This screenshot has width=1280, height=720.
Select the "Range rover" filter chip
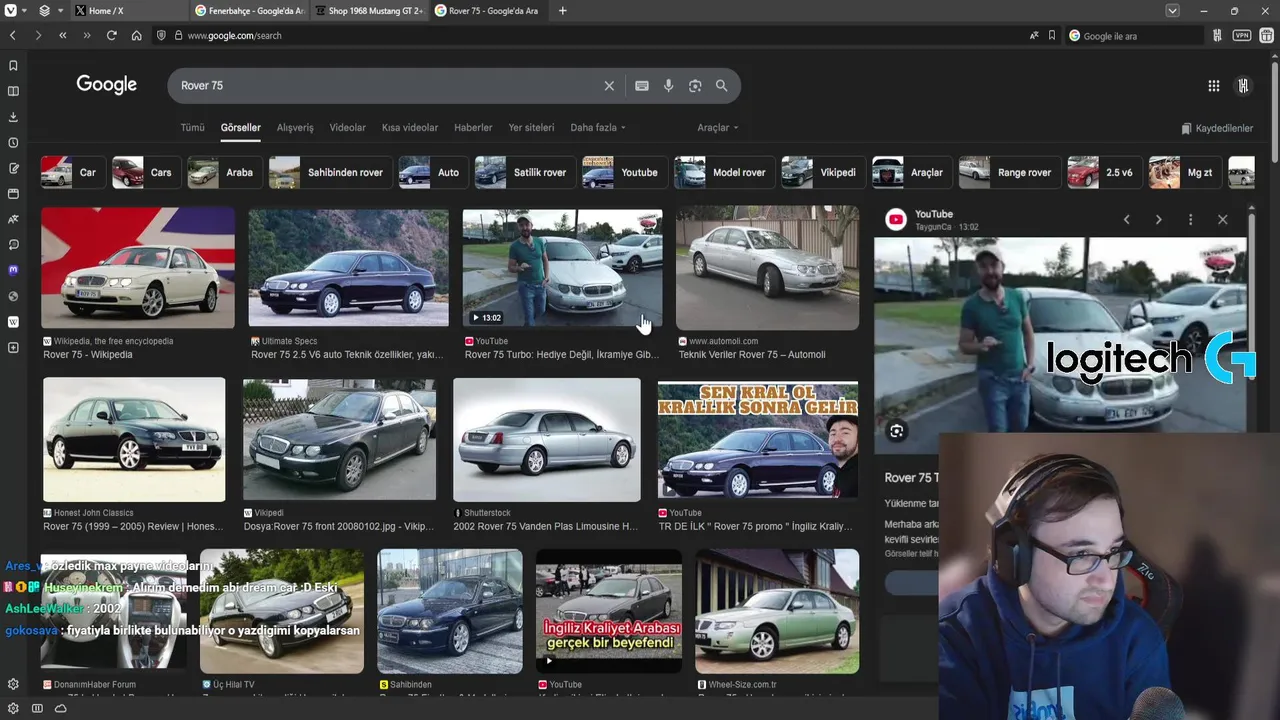coord(1006,172)
